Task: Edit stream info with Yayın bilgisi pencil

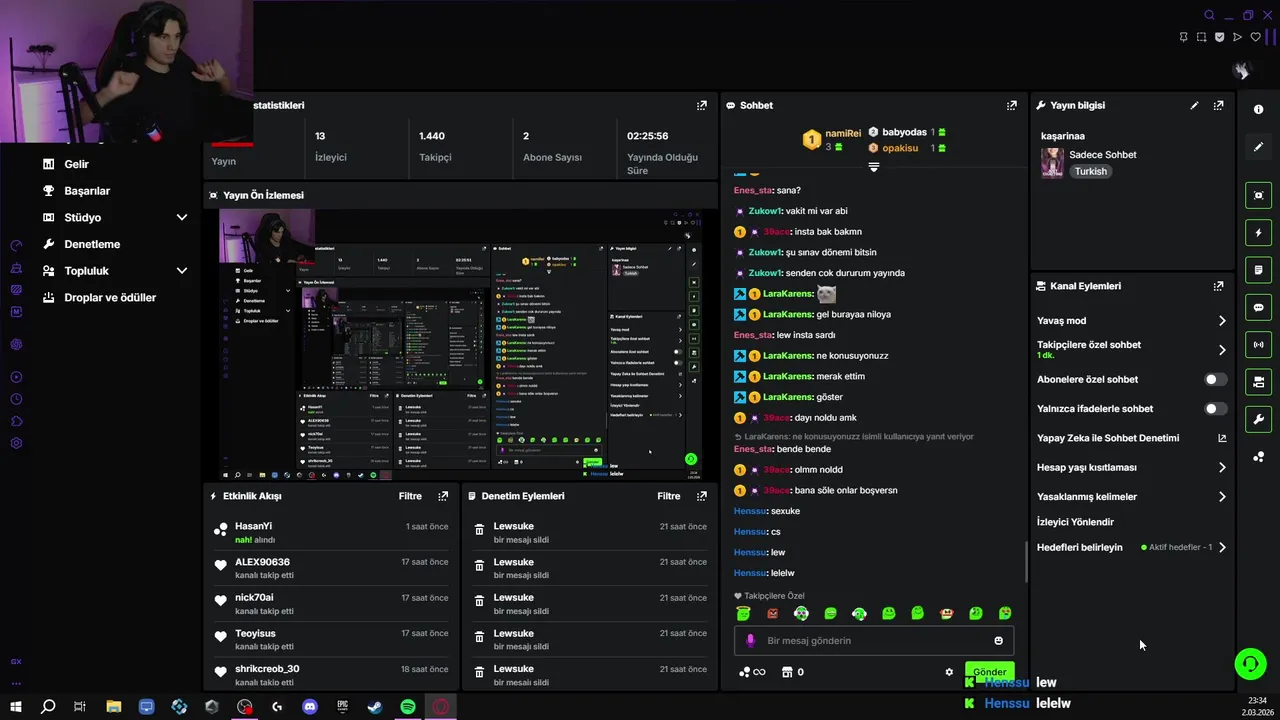Action: 1194,105
